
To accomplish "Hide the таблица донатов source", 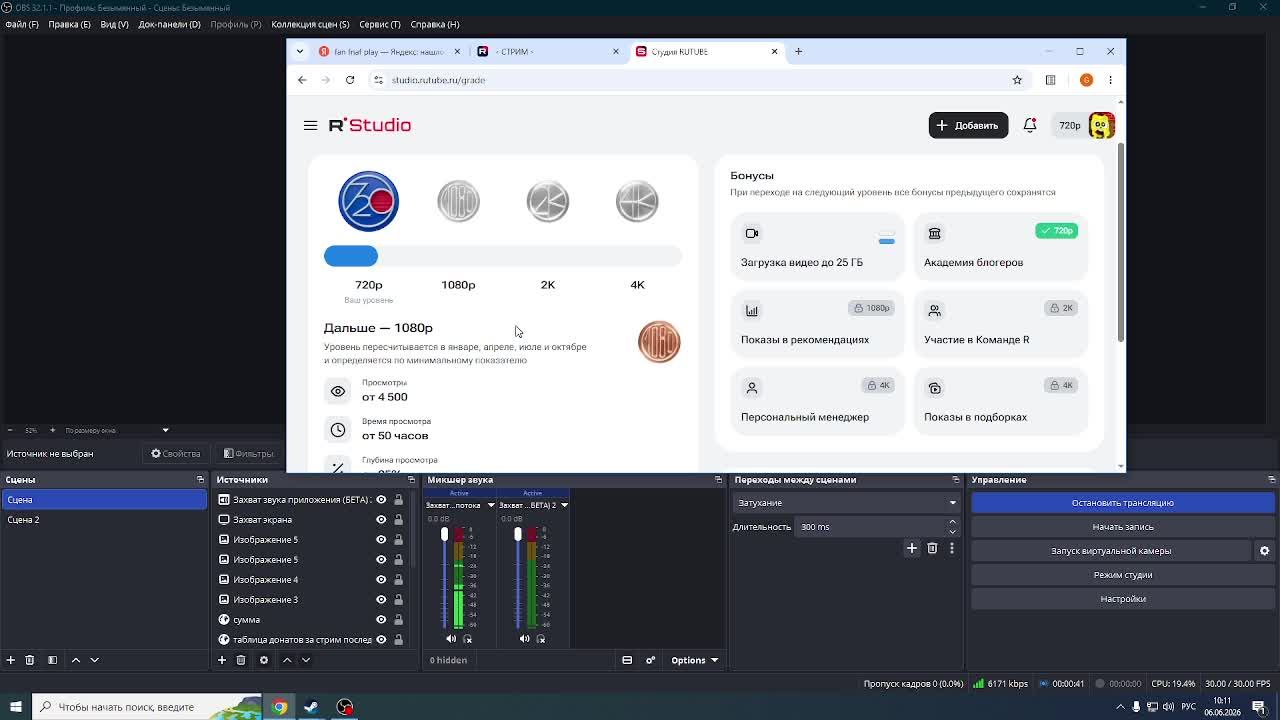I will pyautogui.click(x=381, y=640).
